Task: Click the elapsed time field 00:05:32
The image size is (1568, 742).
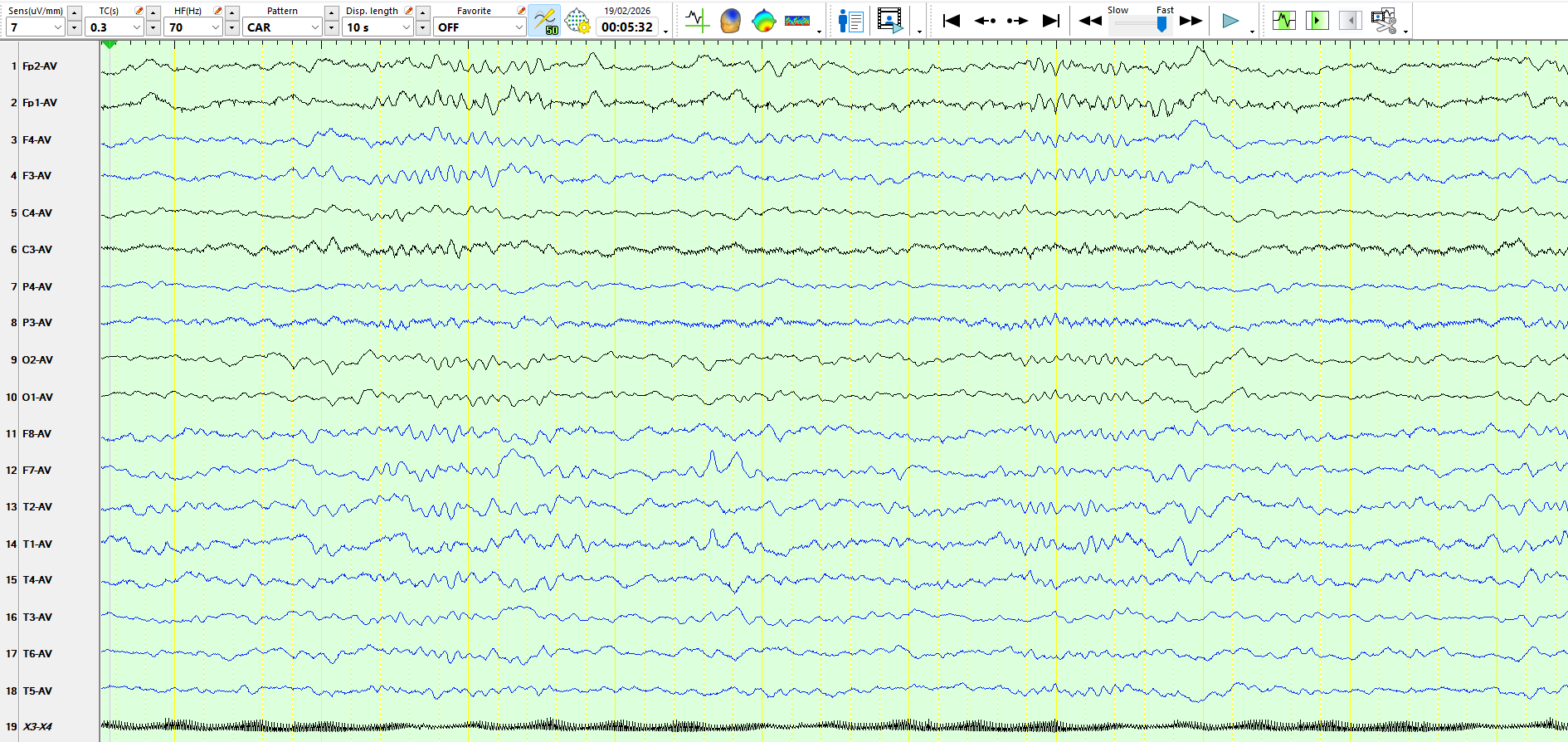Action: point(627,27)
